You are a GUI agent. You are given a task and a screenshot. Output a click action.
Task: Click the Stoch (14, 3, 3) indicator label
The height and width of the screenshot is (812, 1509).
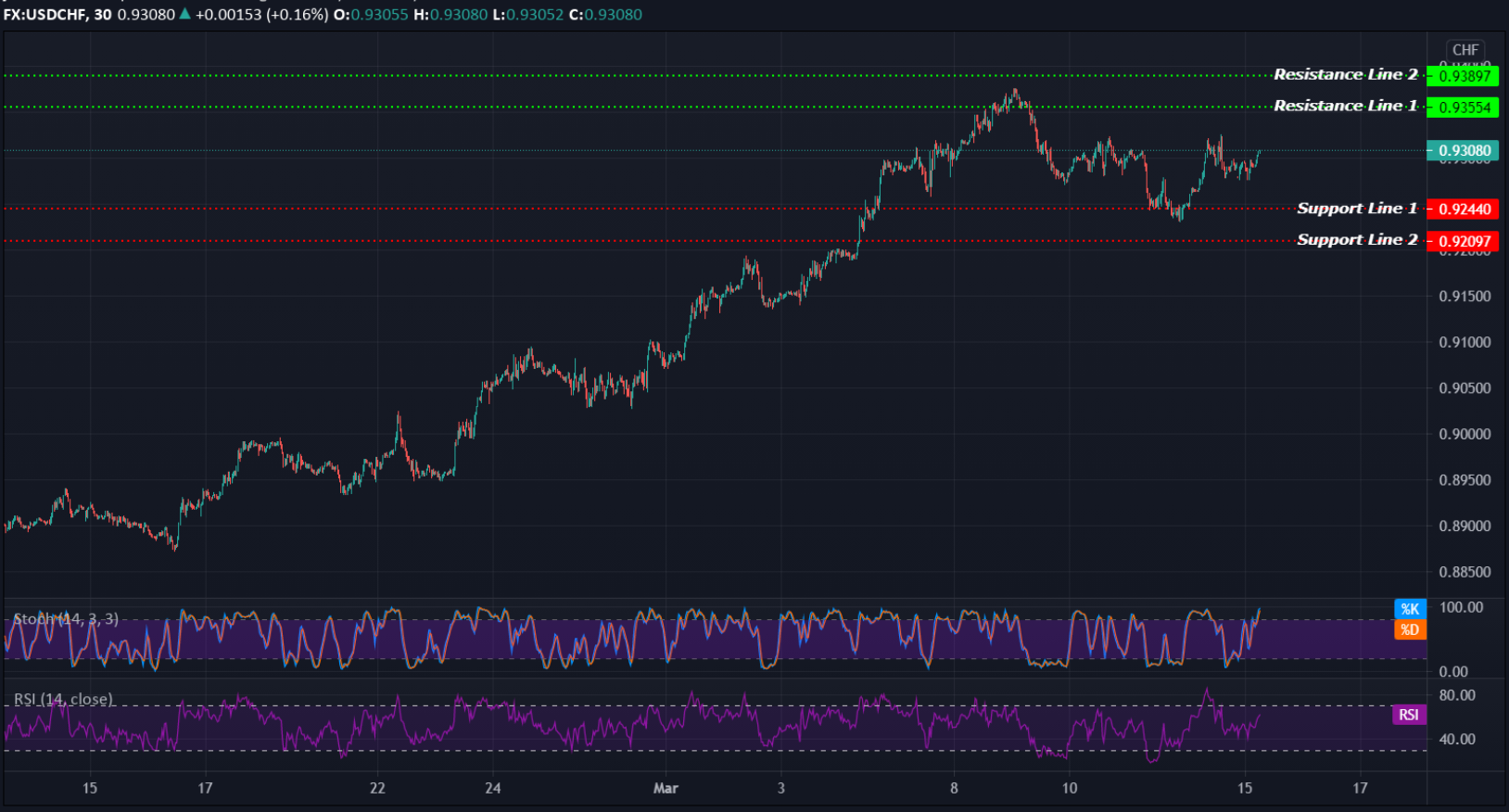click(66, 618)
